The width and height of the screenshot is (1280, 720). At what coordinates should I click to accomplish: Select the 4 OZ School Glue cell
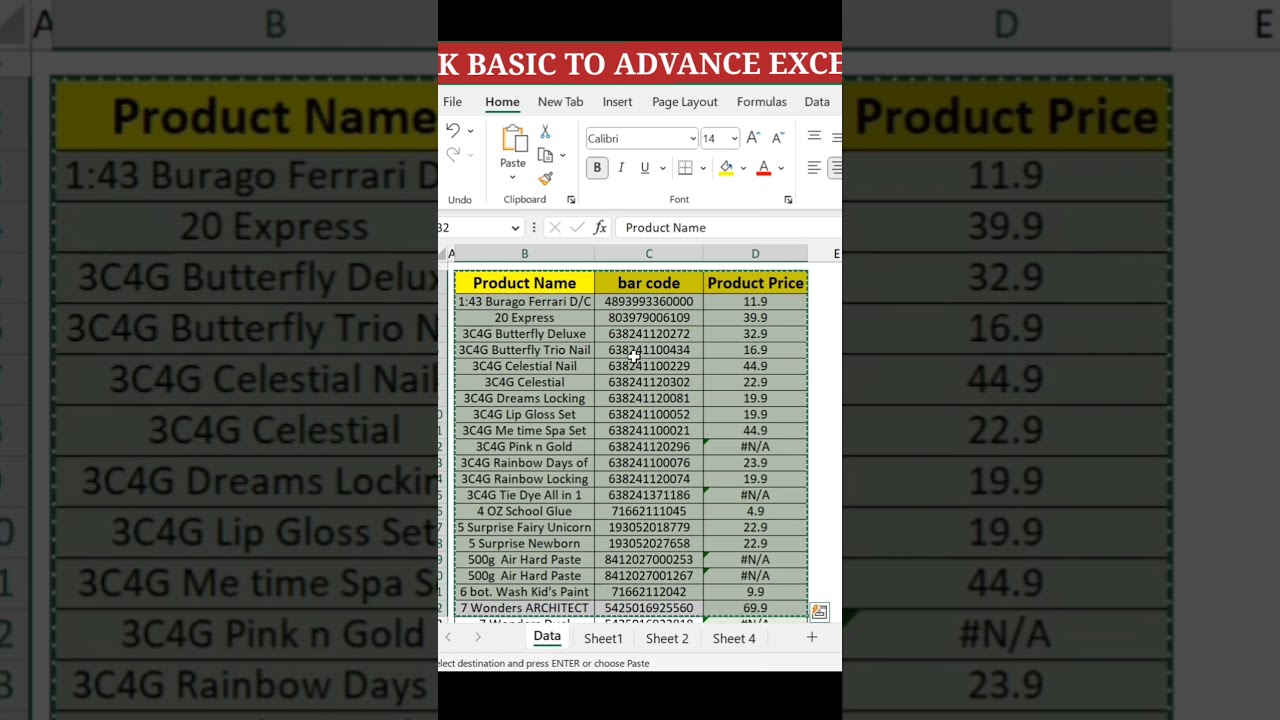tap(525, 511)
